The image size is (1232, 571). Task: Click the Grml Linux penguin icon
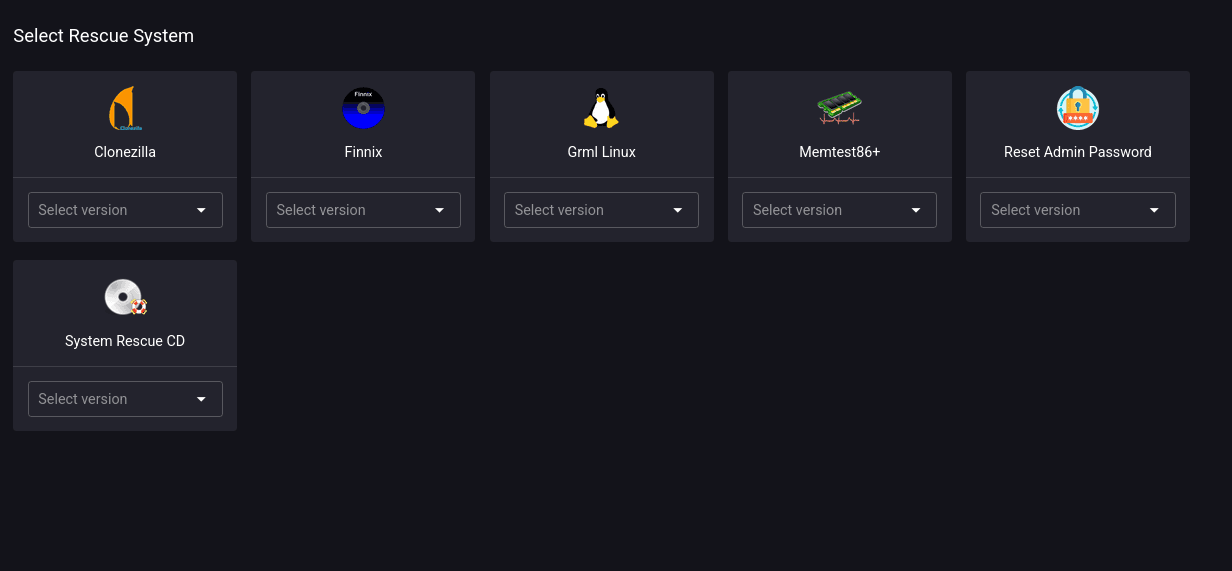click(x=601, y=109)
